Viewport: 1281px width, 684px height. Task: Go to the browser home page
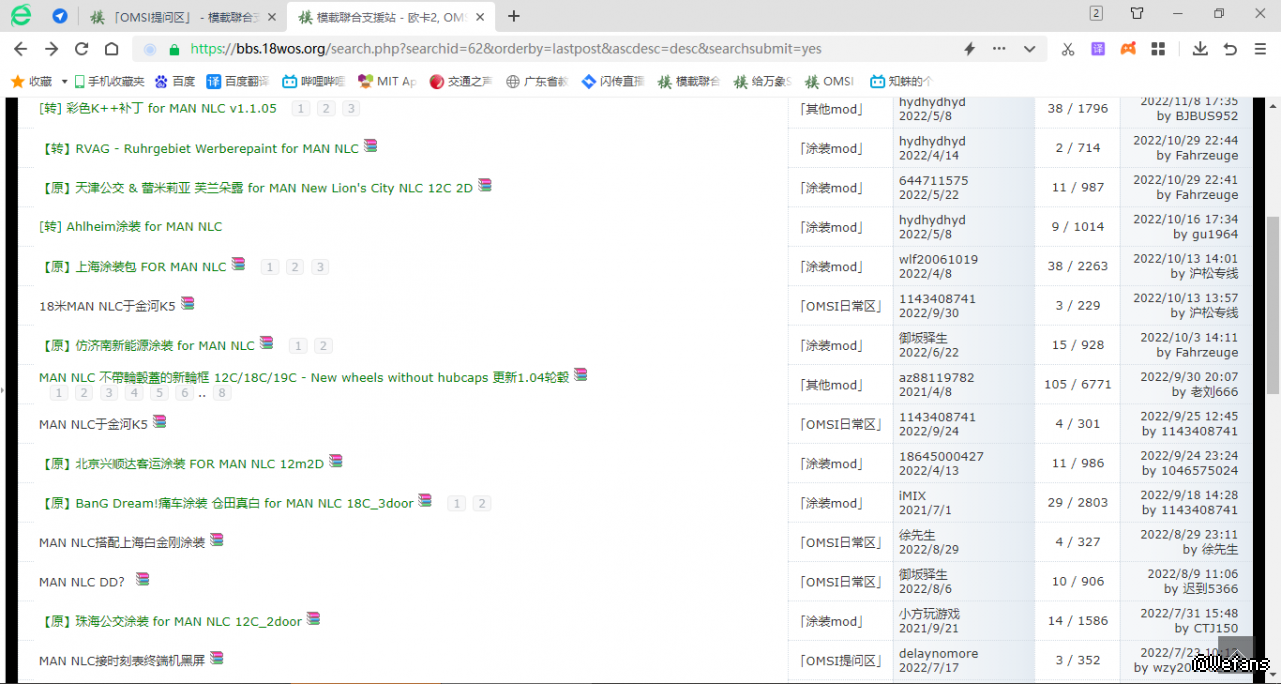(x=112, y=49)
